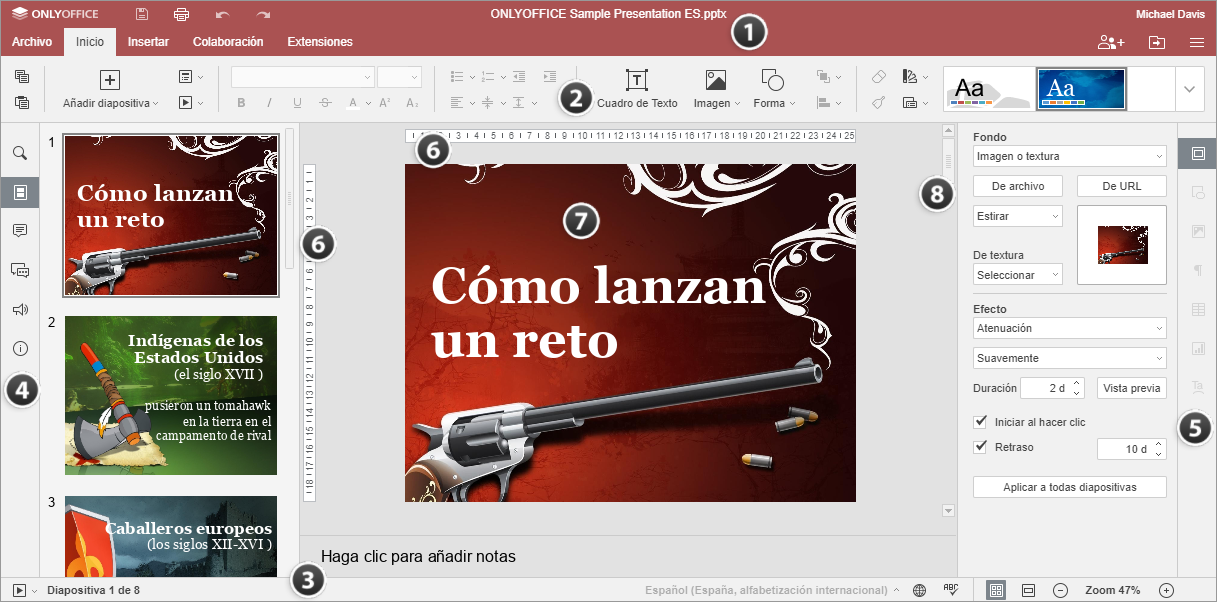Click the Clear style eraser icon
The width and height of the screenshot is (1217, 602).
[x=879, y=76]
